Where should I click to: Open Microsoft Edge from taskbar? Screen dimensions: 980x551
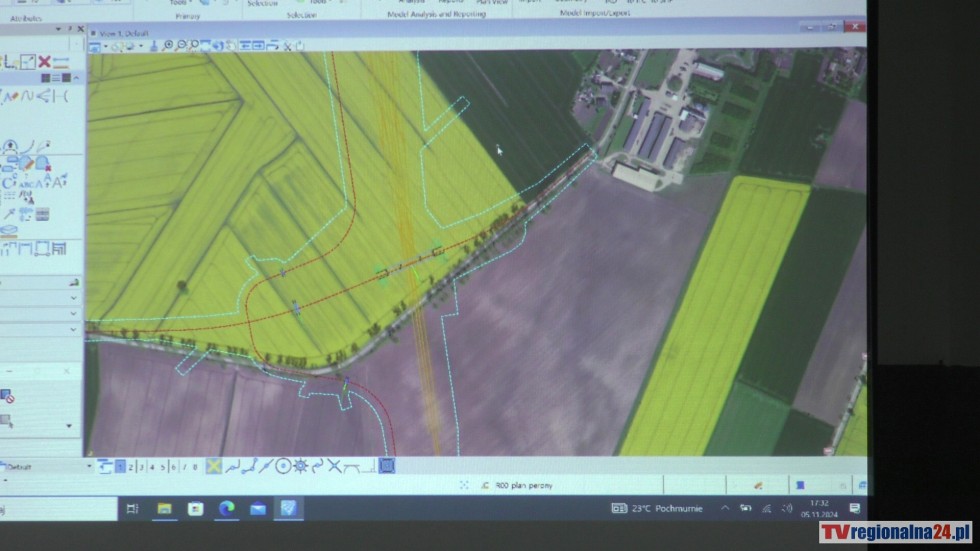[x=227, y=509]
